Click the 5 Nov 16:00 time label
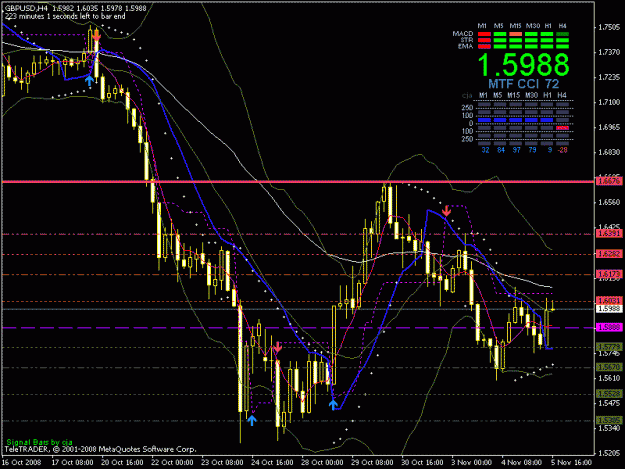Screen dimensions: 625x469 (572, 463)
